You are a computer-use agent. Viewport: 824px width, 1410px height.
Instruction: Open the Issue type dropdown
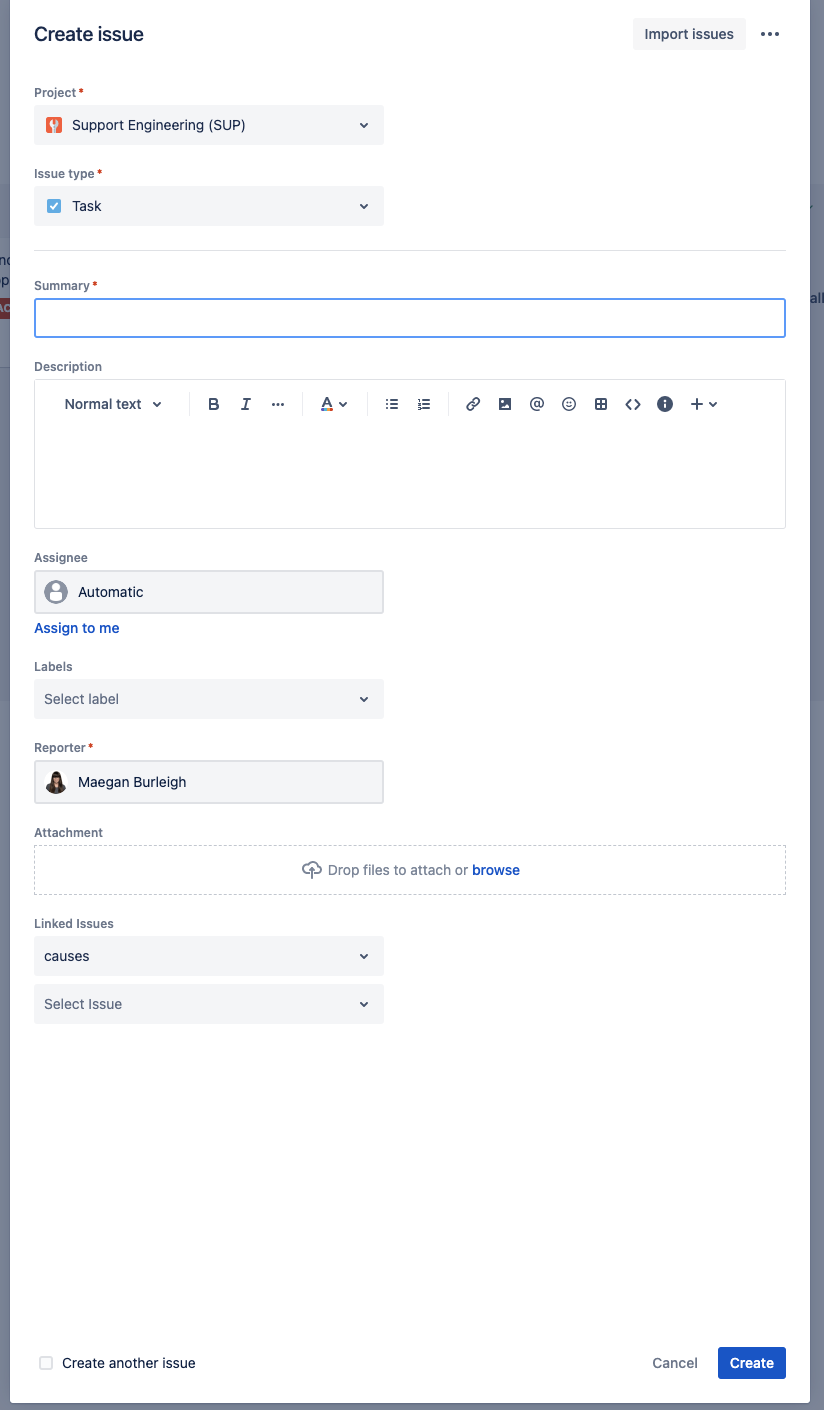click(209, 206)
